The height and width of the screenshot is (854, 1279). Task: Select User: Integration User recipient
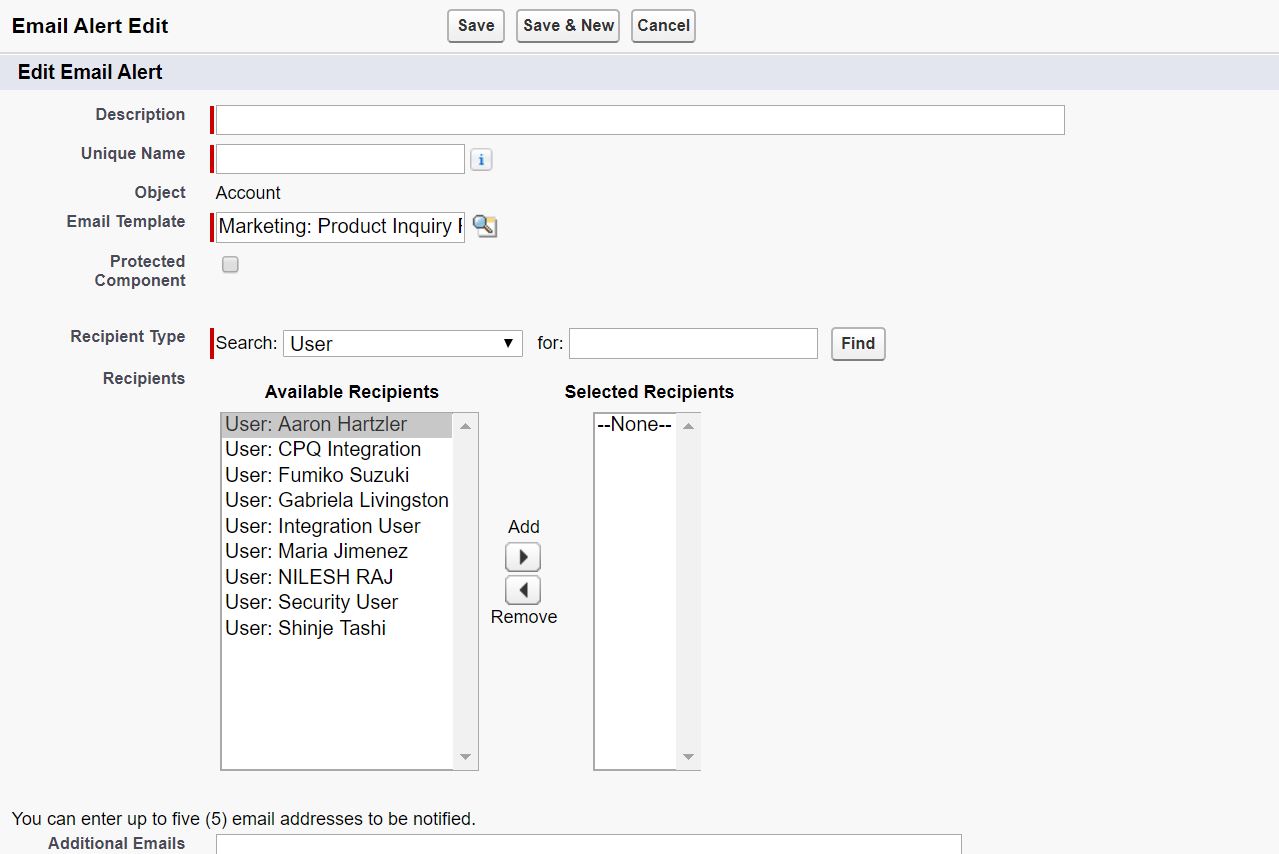(337, 526)
